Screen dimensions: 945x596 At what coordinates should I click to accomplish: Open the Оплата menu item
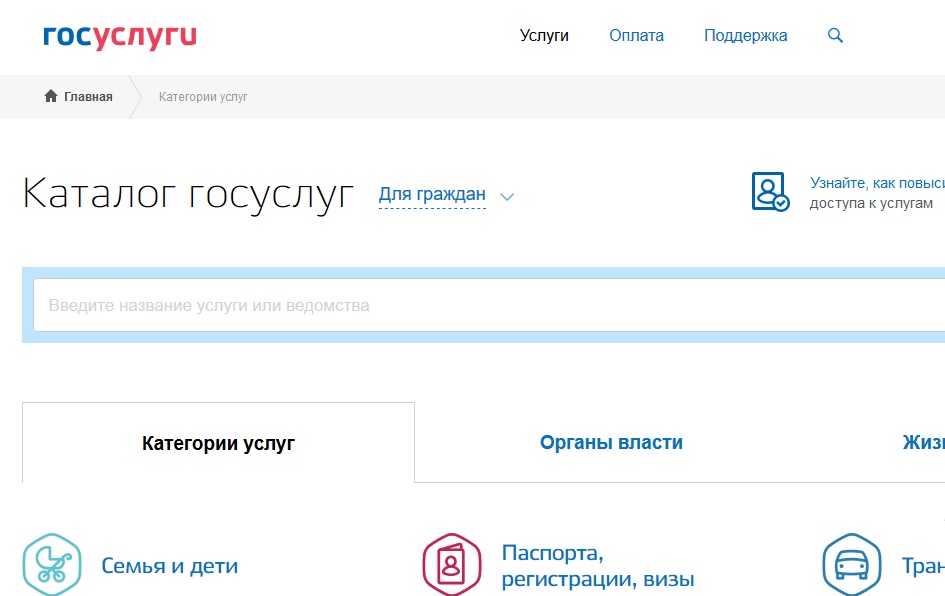(x=636, y=36)
